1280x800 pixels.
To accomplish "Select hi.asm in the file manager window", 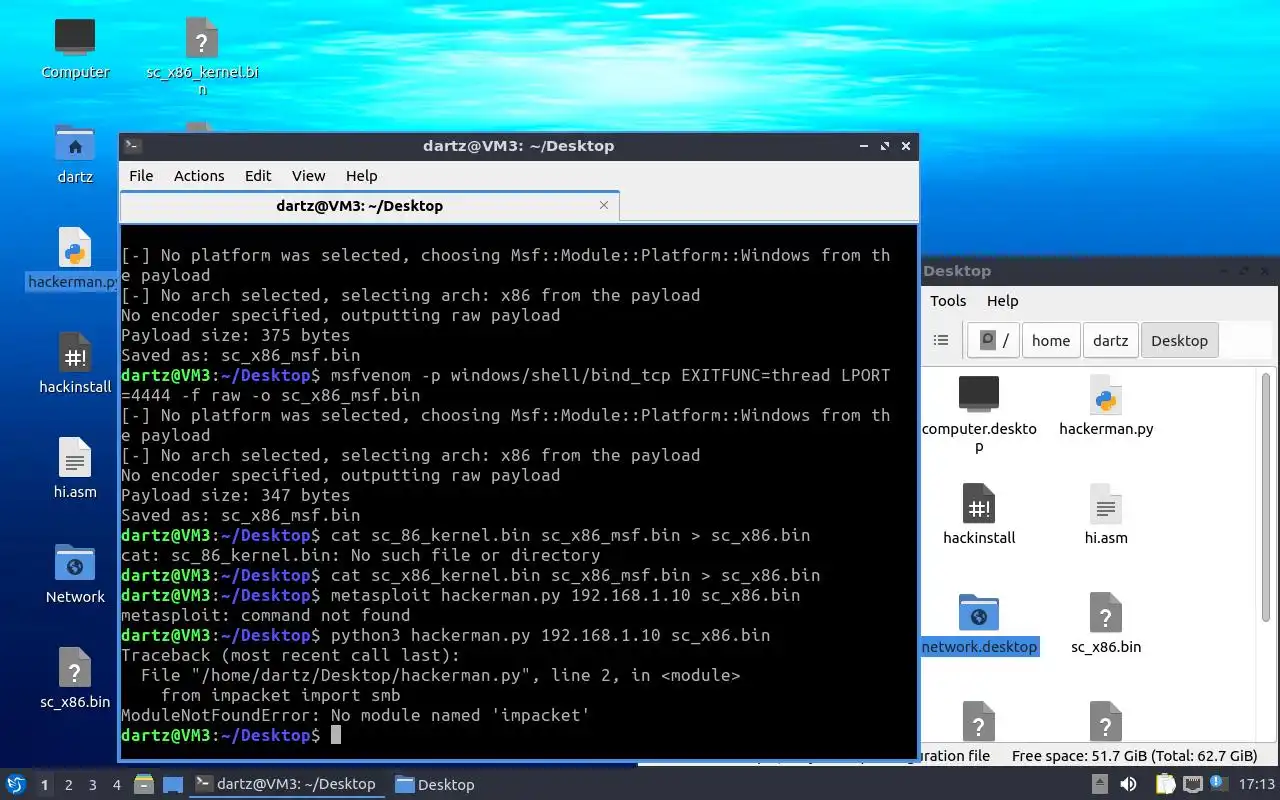I will point(1106,515).
